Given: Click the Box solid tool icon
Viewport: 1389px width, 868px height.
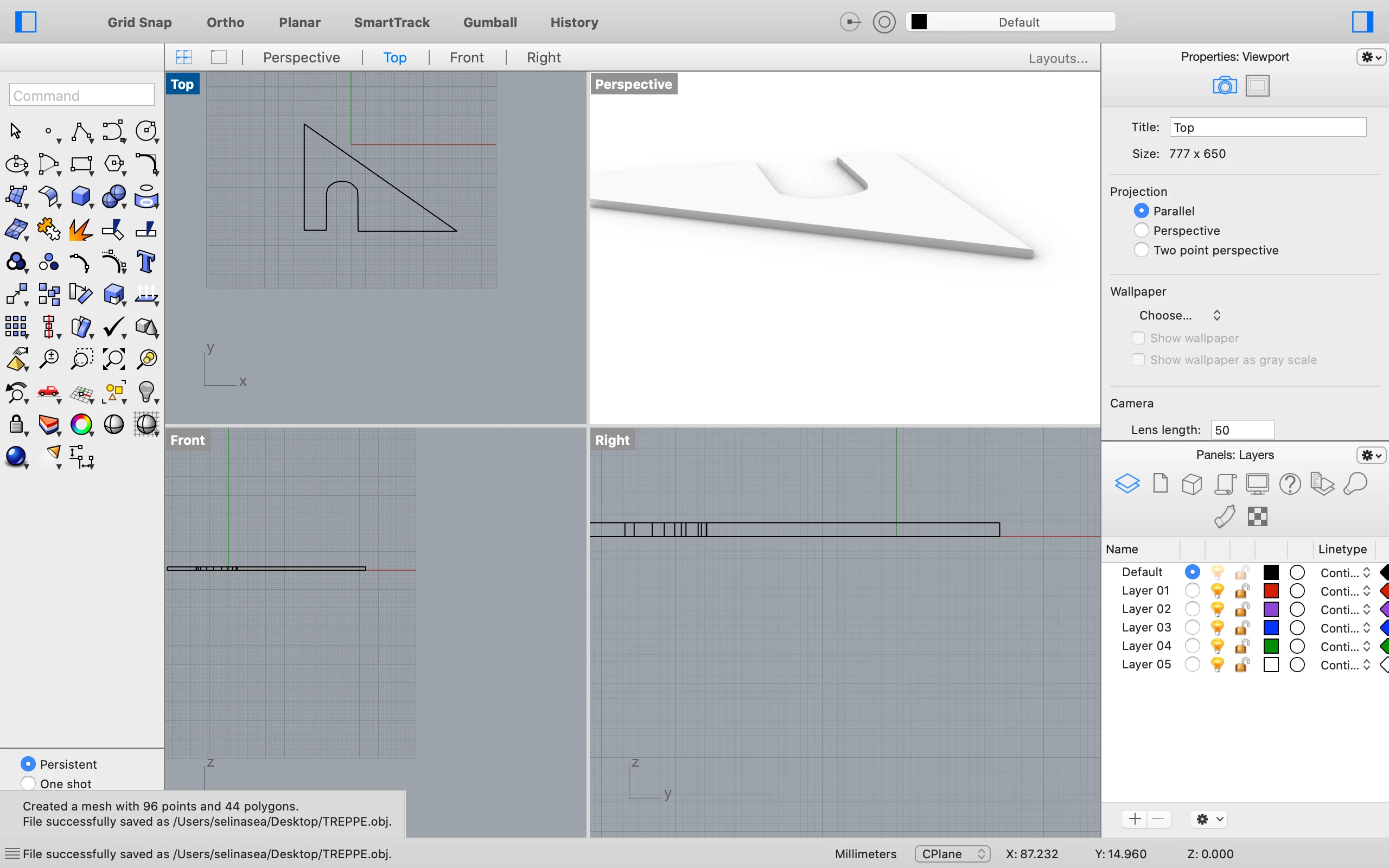Looking at the screenshot, I should tap(81, 196).
